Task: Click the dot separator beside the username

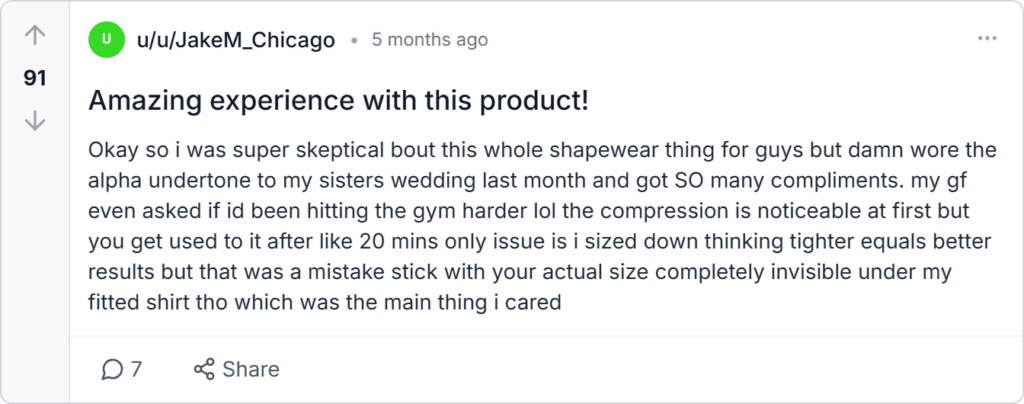Action: [x=354, y=41]
